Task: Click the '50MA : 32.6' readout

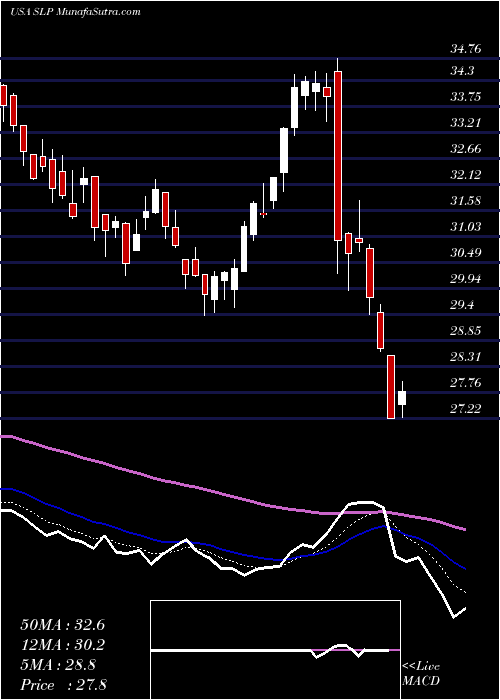Action: [x=62, y=625]
